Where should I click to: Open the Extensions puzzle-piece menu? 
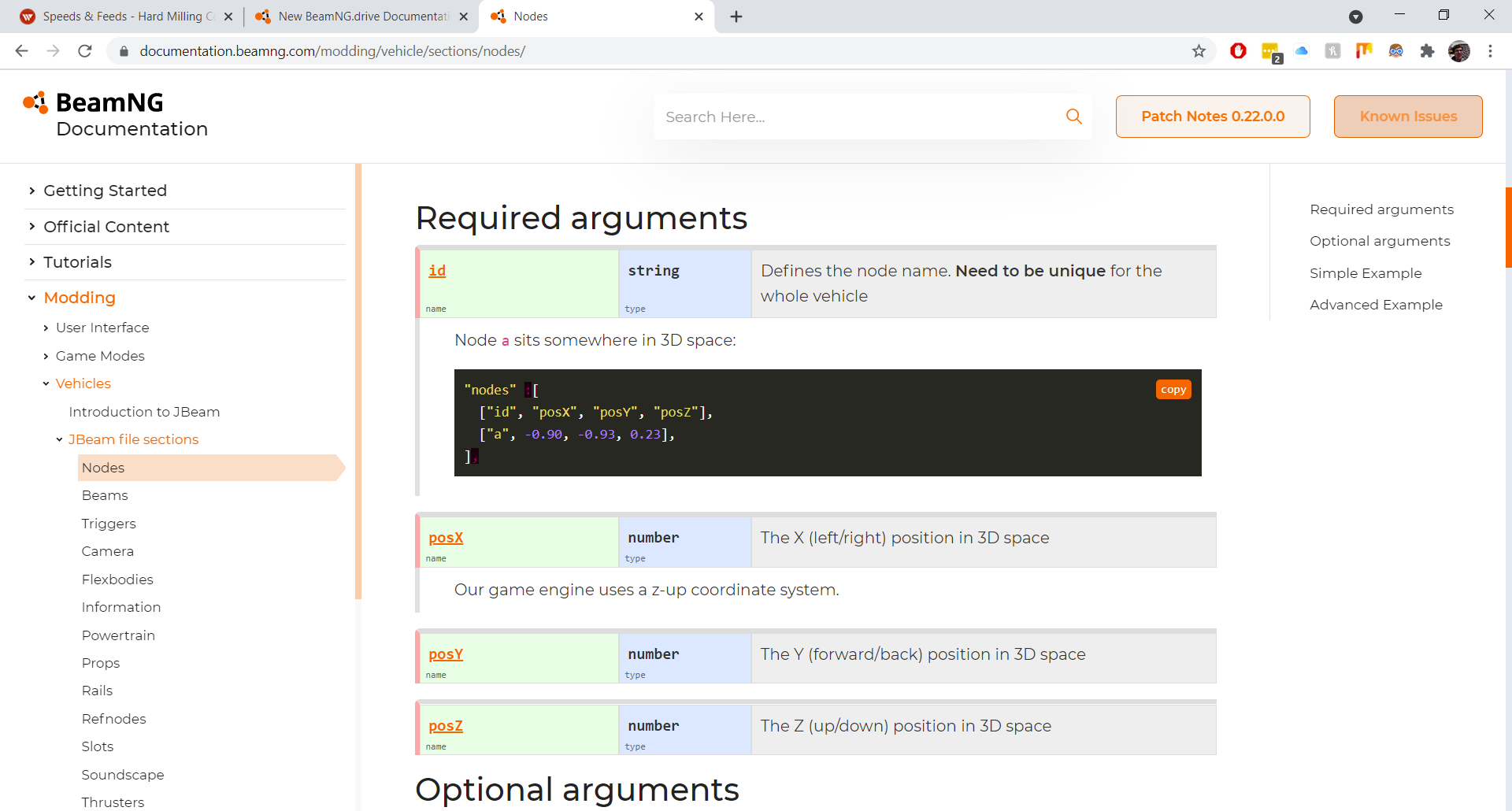(1427, 51)
